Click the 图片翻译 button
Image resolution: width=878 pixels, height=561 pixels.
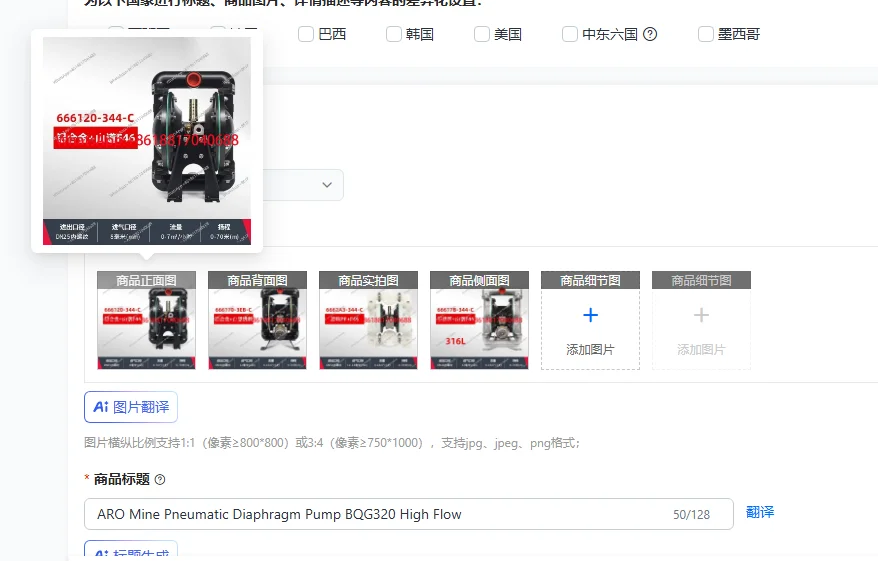[x=131, y=407]
